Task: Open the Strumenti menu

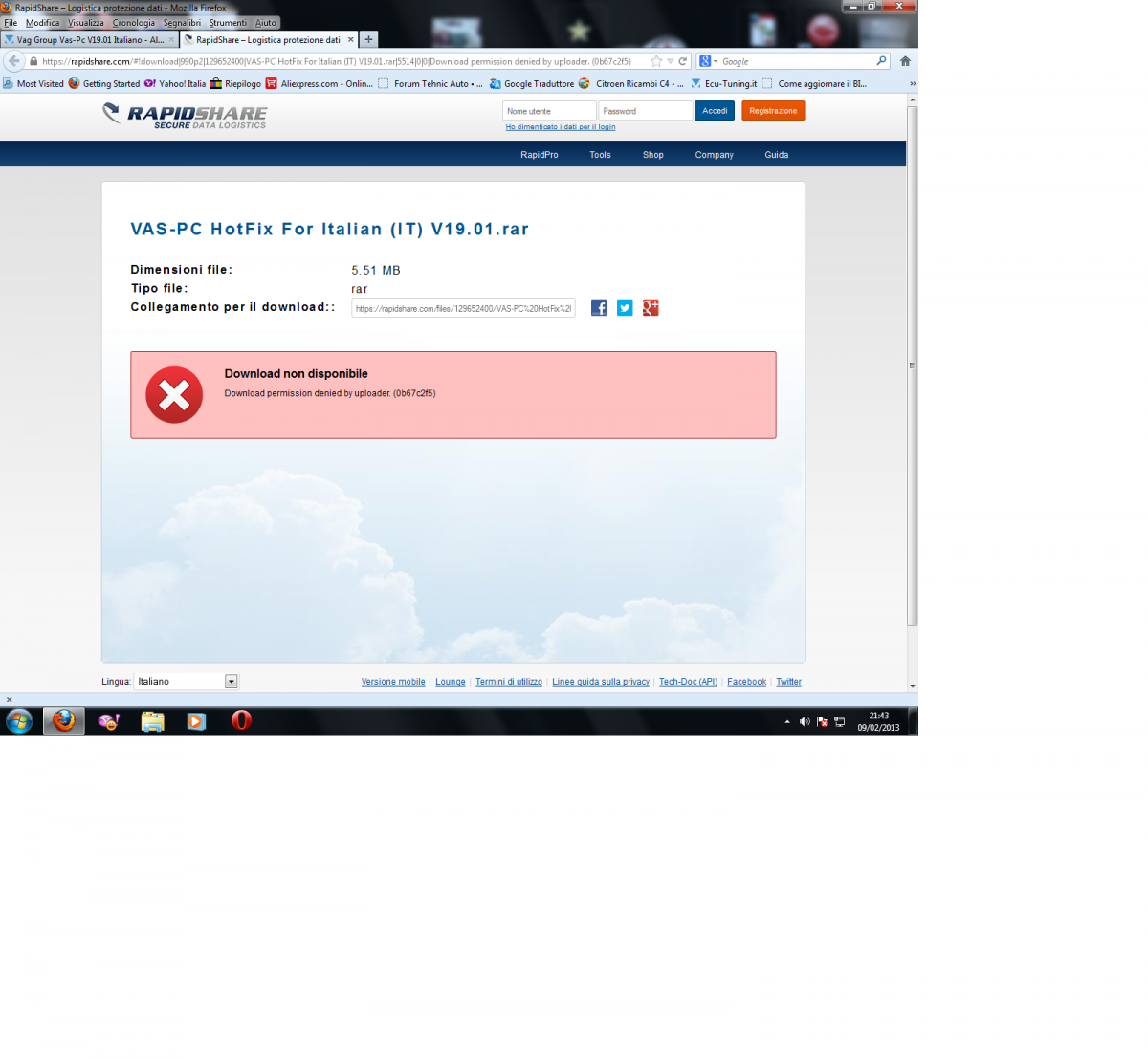Action: click(228, 23)
